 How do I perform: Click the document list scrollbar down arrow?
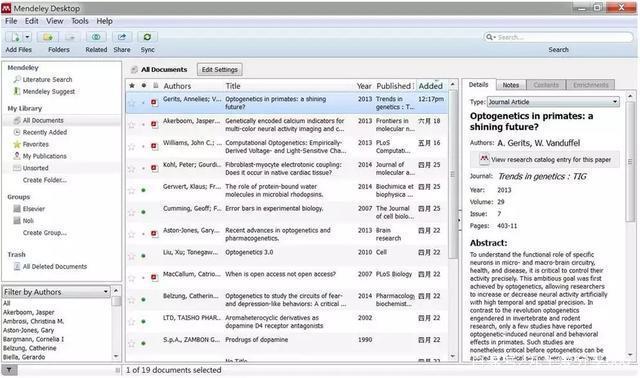coord(453,356)
